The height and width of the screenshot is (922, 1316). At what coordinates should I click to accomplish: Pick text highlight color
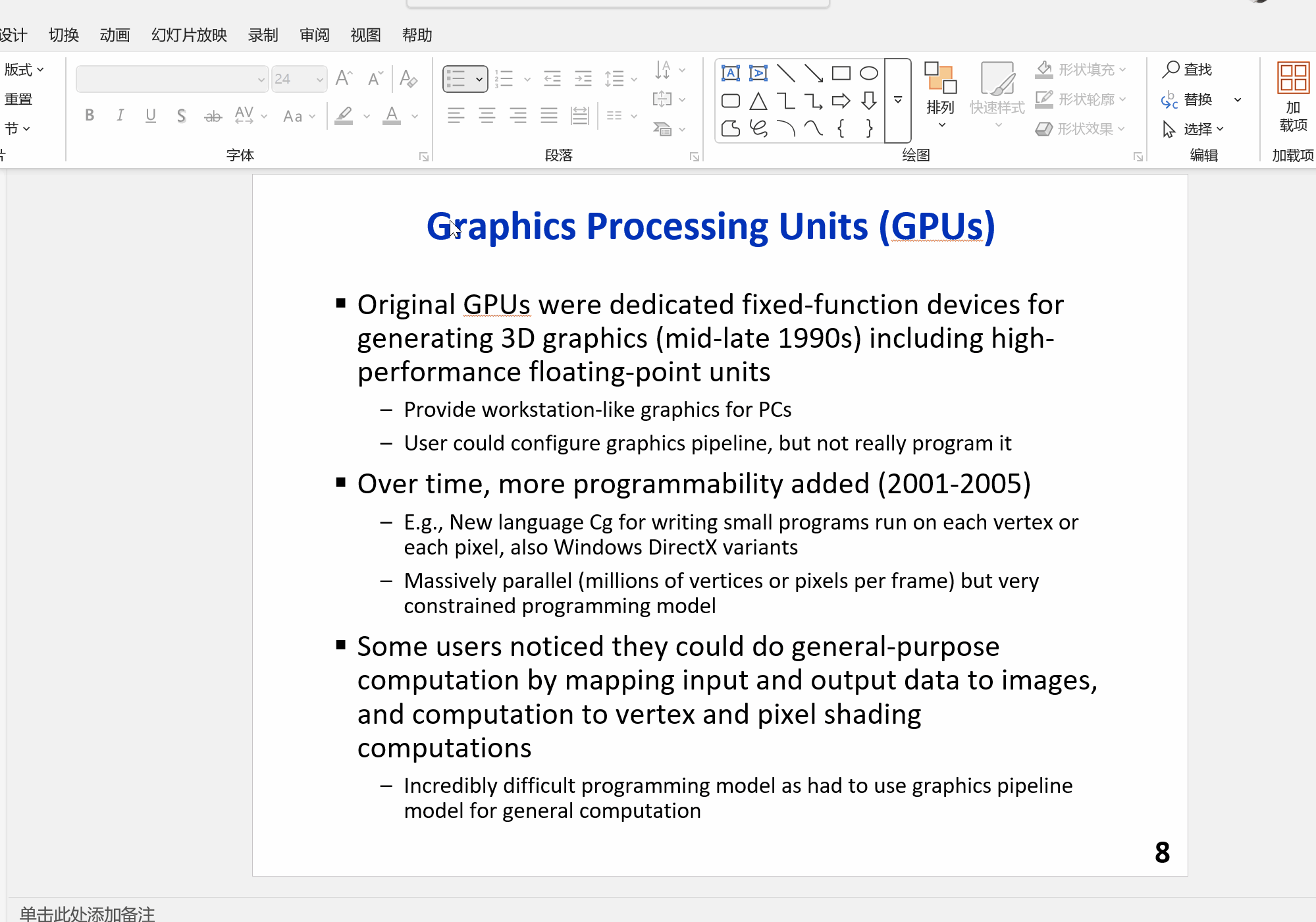pyautogui.click(x=344, y=116)
